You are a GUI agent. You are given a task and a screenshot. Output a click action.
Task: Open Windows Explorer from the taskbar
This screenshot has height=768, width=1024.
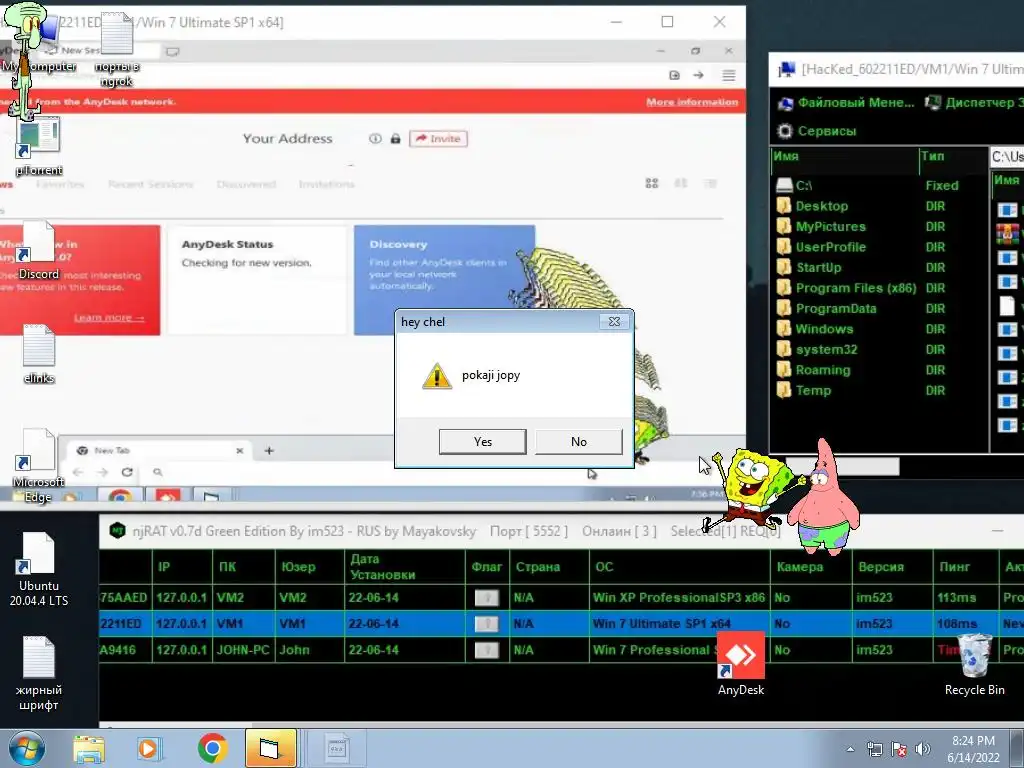[89, 748]
